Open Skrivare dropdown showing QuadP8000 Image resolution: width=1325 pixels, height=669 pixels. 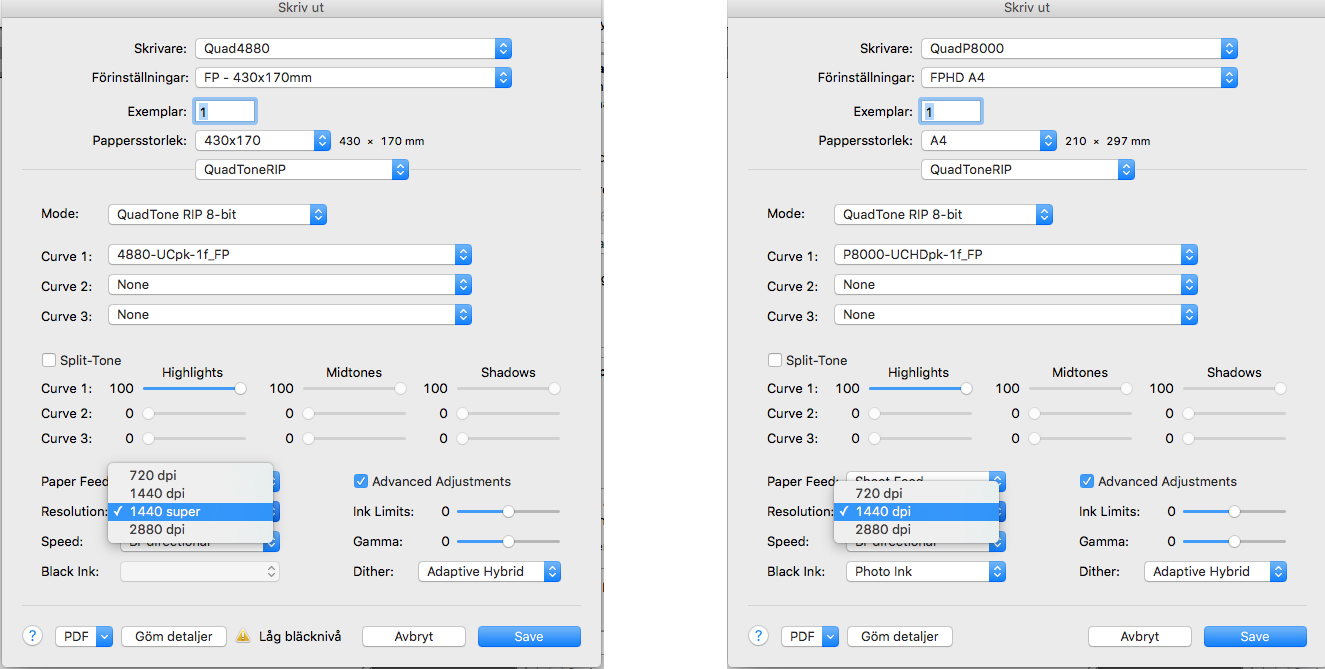pos(1079,48)
